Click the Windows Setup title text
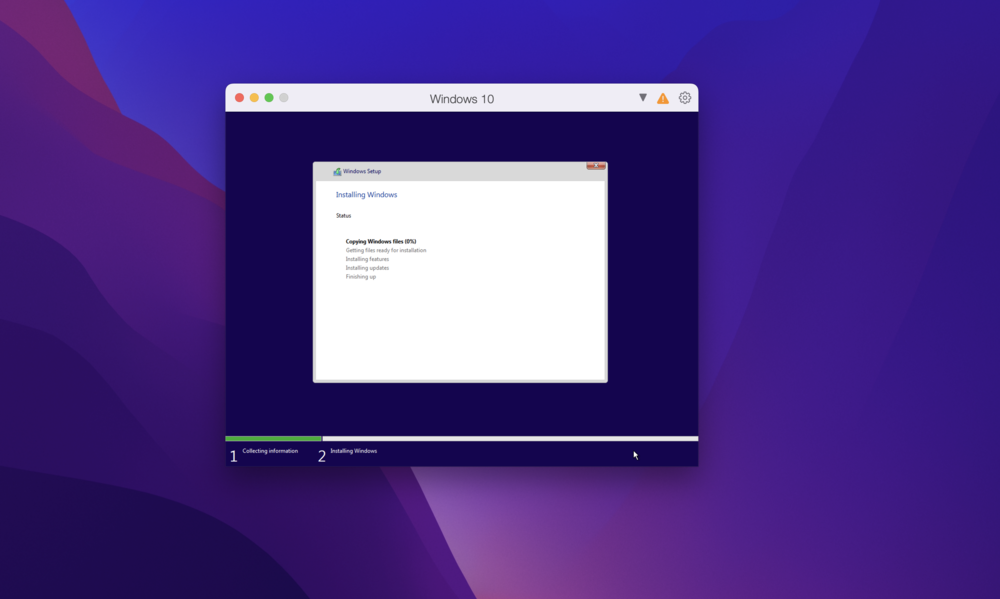This screenshot has height=599, width=1000. [x=362, y=171]
